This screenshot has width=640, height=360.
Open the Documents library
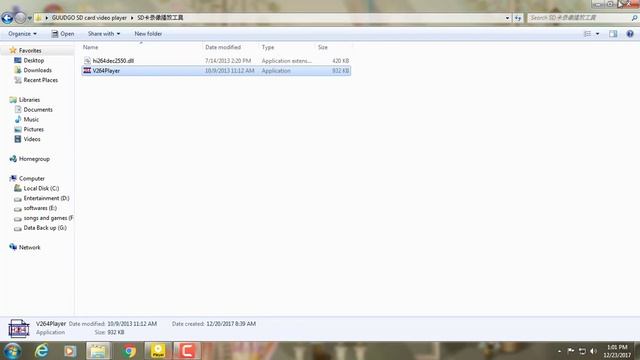pyautogui.click(x=38, y=109)
